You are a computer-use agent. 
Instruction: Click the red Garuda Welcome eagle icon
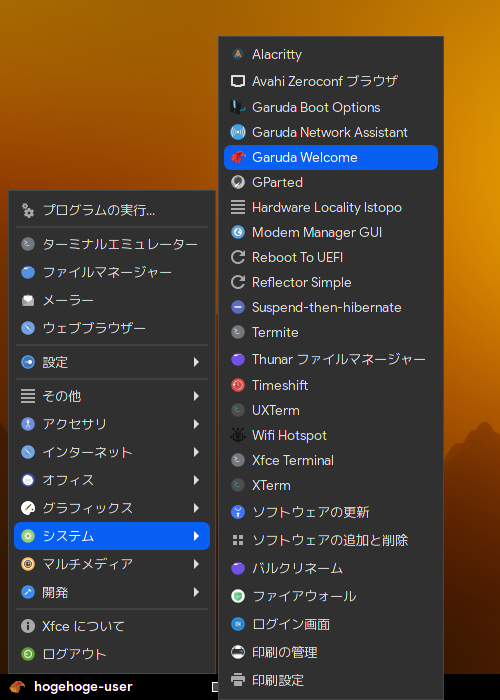click(238, 157)
